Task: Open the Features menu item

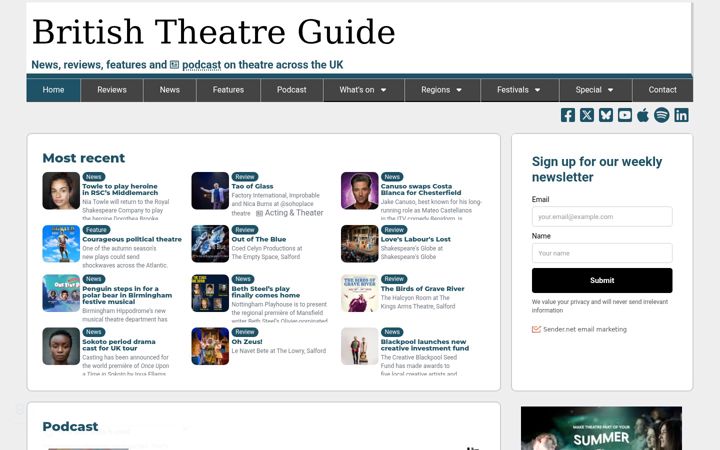Action: coord(228,90)
